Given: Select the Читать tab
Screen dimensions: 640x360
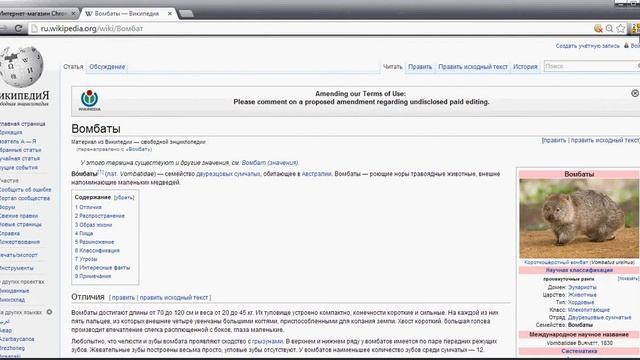Looking at the screenshot, I should (x=392, y=67).
